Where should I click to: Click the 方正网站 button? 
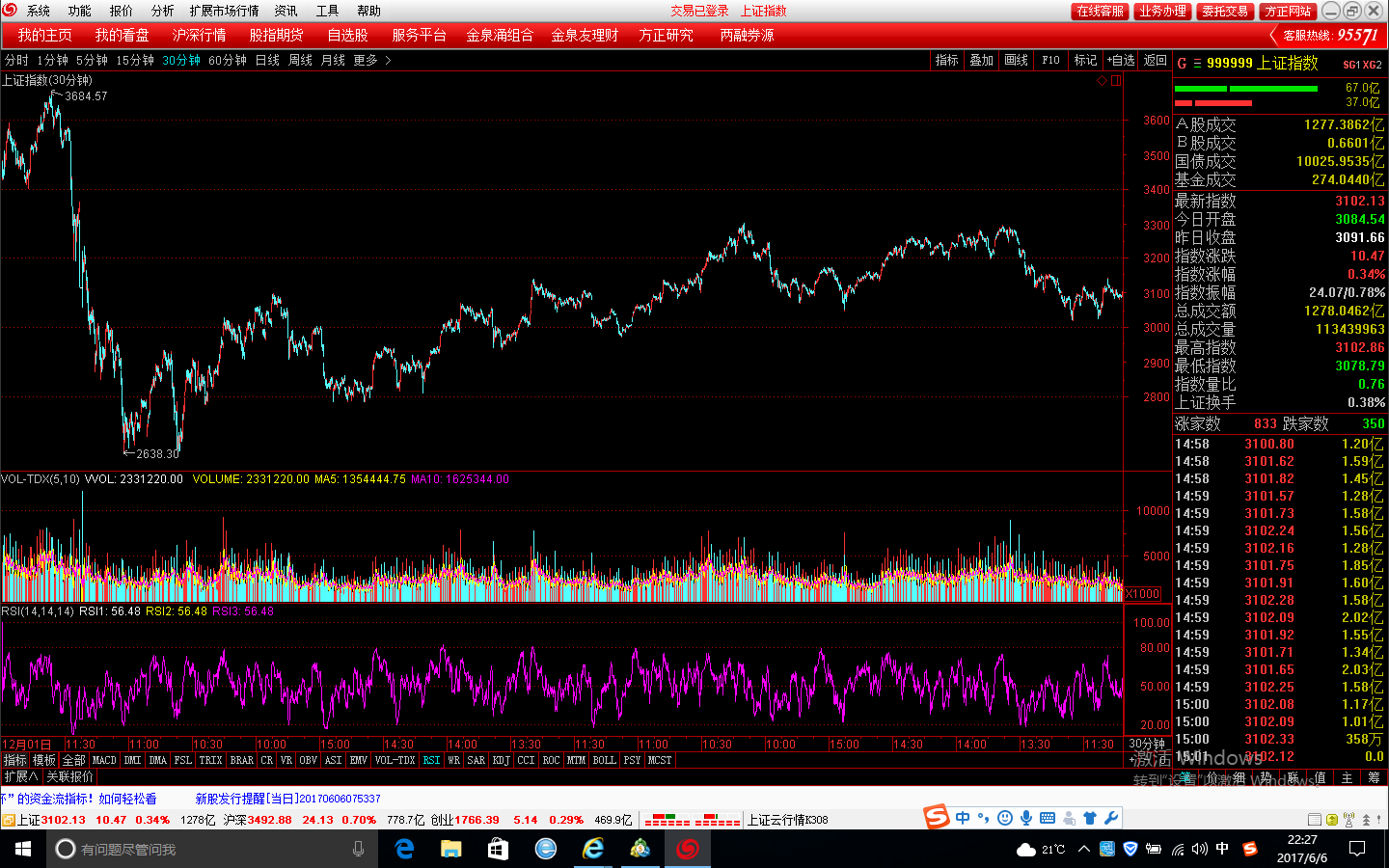(1288, 11)
